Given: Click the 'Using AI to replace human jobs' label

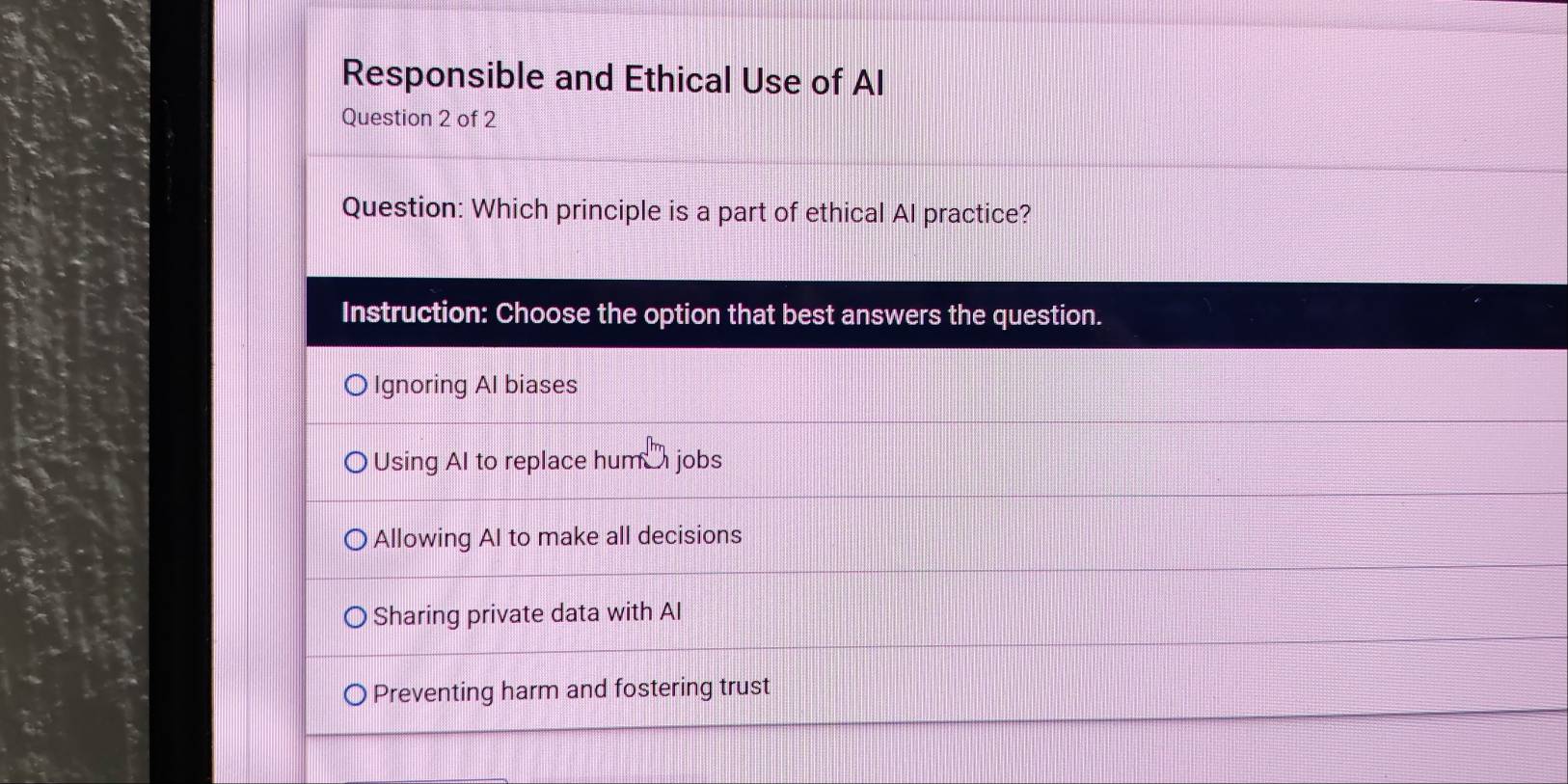Looking at the screenshot, I should (547, 461).
